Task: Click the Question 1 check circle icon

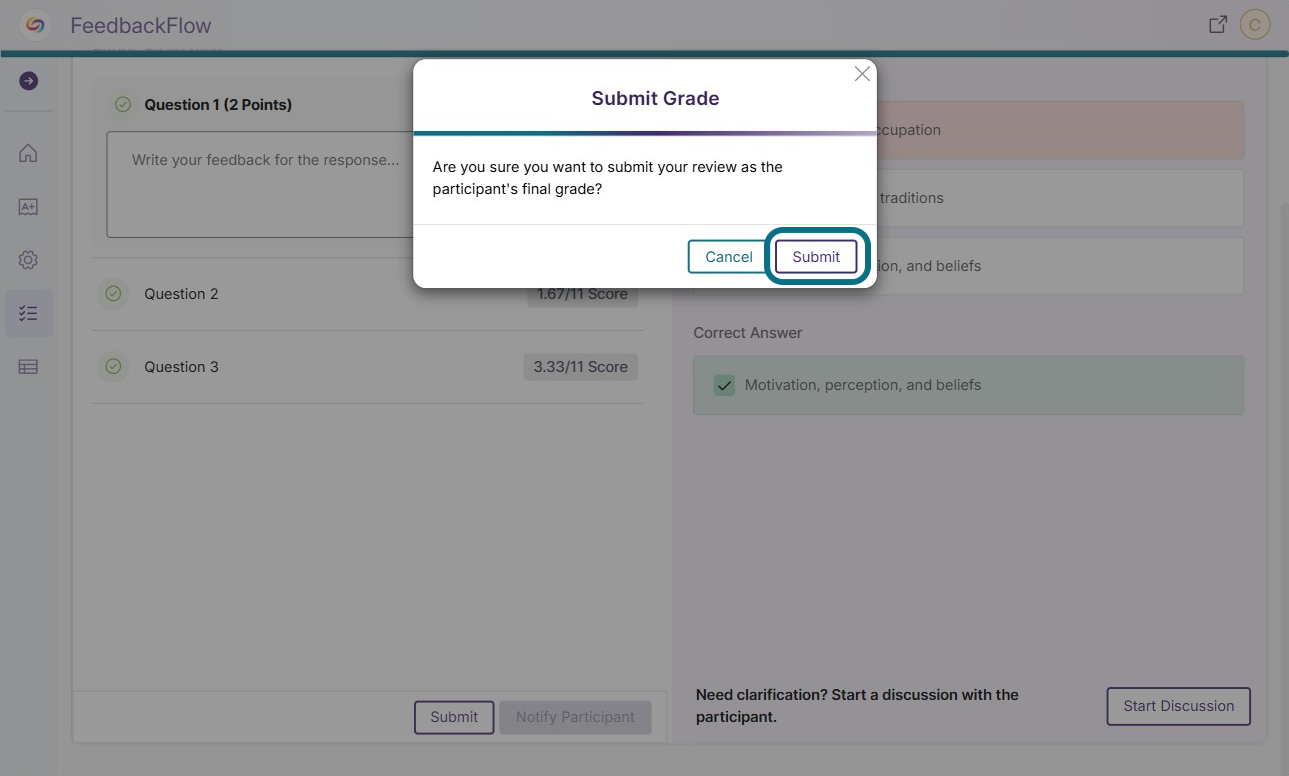Action: pyautogui.click(x=123, y=104)
